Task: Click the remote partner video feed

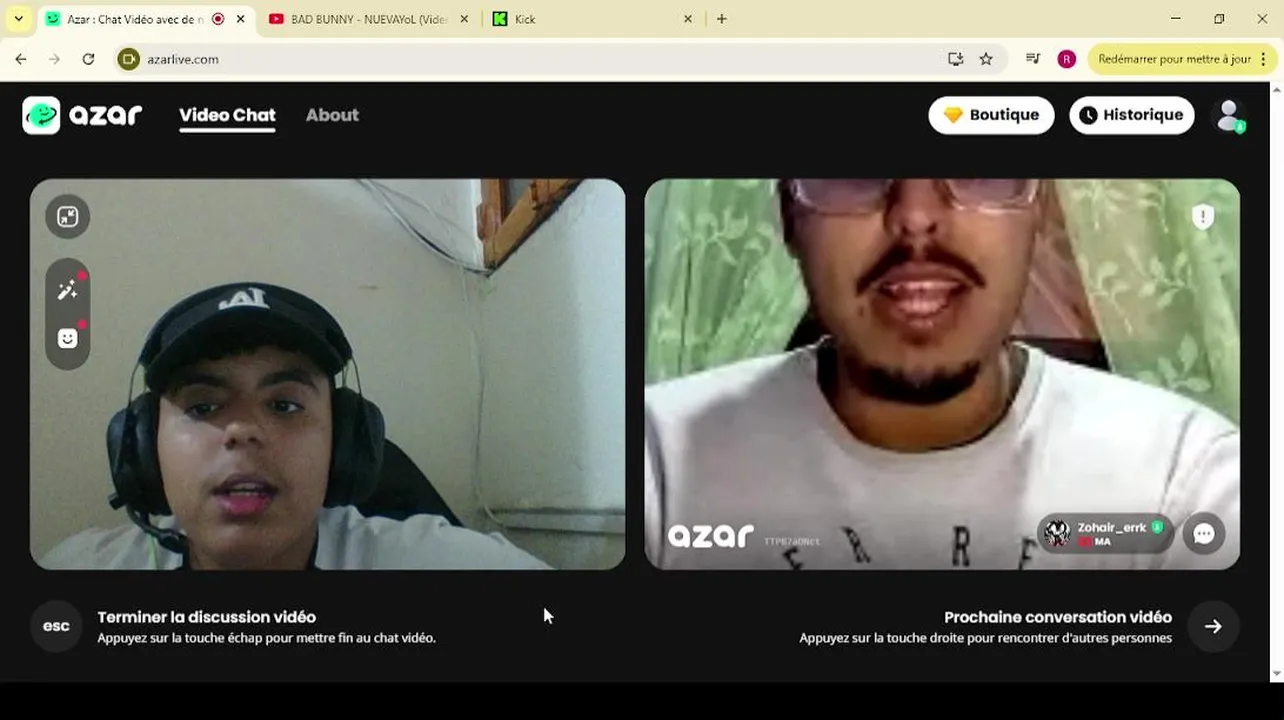Action: (x=942, y=374)
